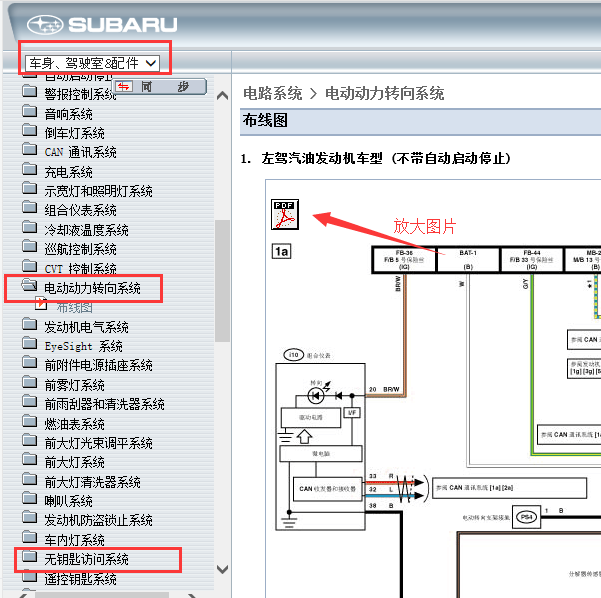601x598 pixels.
Task: Expand 巡航控制系统 tree entry
Action: (80, 249)
